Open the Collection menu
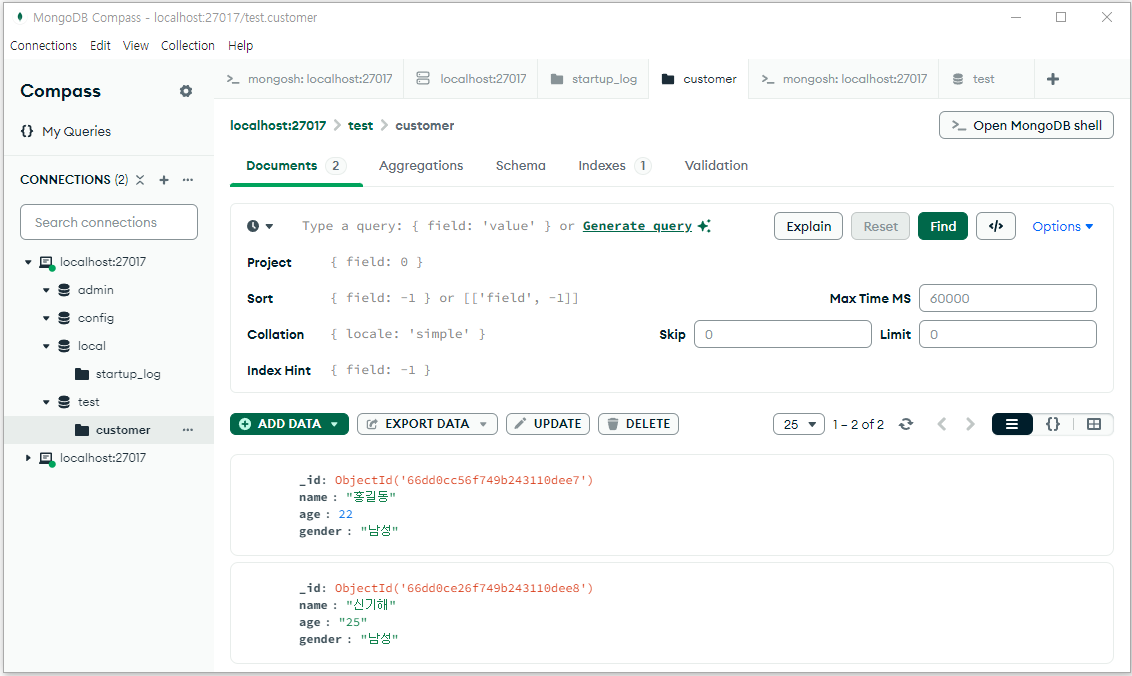 [x=188, y=46]
